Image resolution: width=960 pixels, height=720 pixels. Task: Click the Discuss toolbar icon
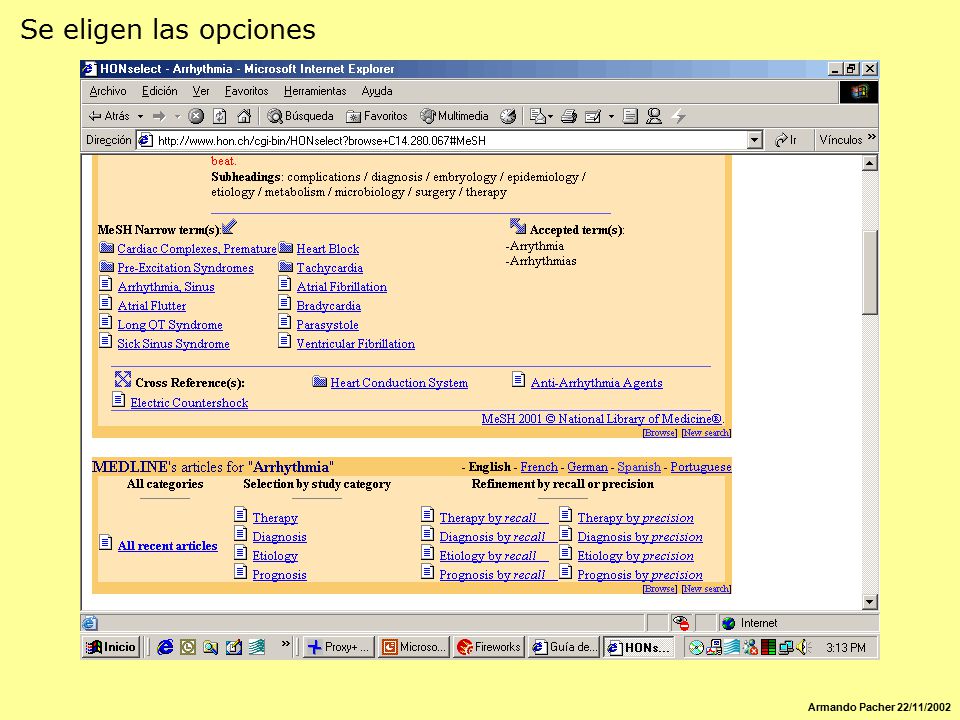pyautogui.click(x=630, y=116)
